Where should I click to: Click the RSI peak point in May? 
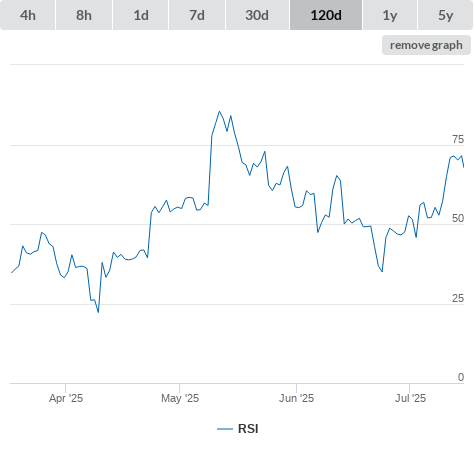(x=219, y=111)
